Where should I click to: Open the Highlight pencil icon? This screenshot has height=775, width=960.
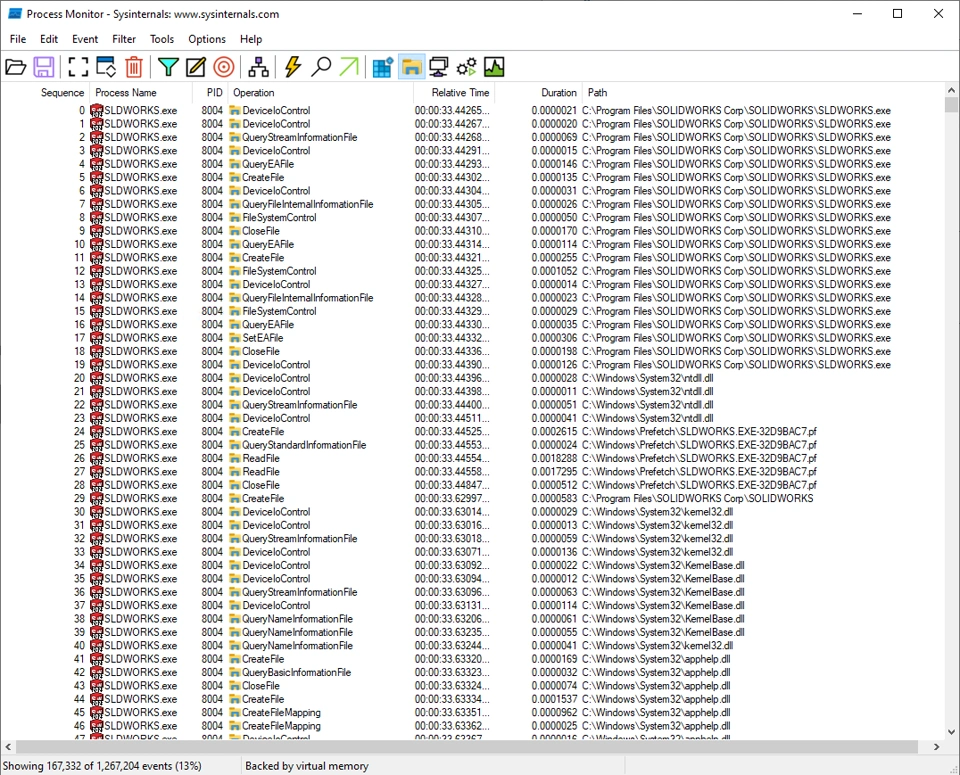(196, 67)
